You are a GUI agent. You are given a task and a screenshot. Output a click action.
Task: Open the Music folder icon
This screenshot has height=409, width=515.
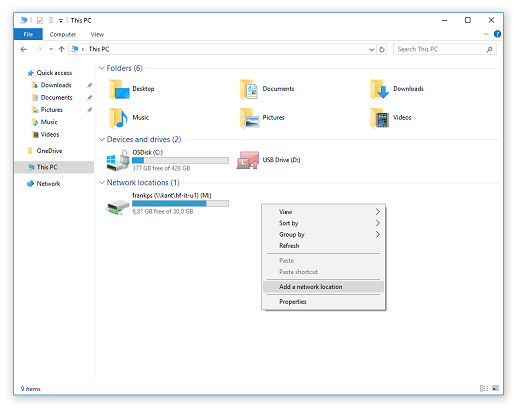click(118, 118)
